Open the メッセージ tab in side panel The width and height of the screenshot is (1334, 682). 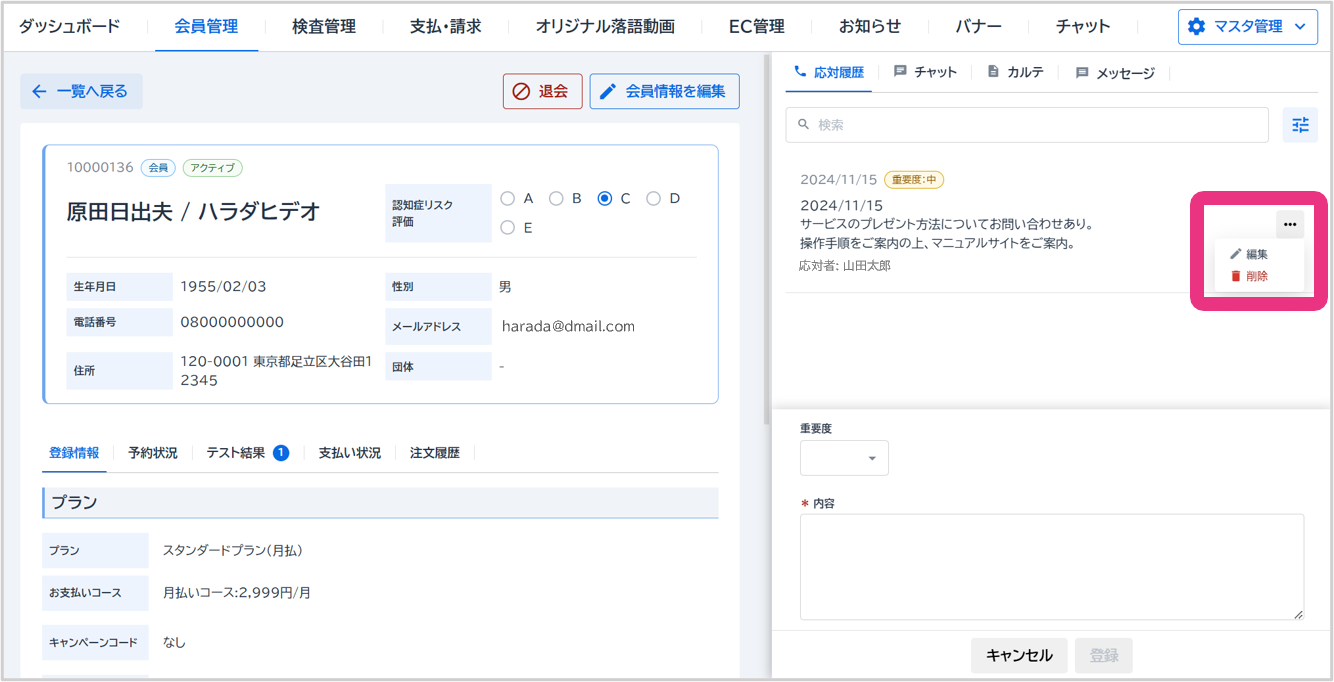(x=1115, y=73)
